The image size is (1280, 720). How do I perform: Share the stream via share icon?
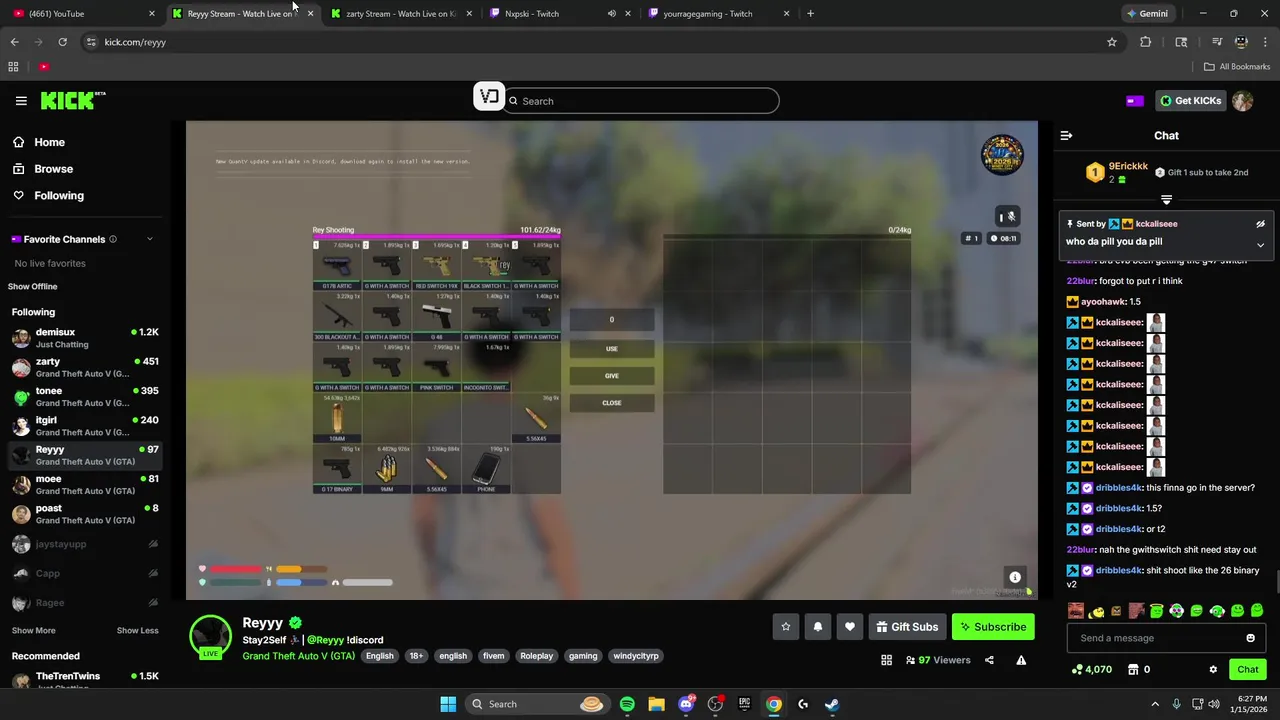[989, 660]
